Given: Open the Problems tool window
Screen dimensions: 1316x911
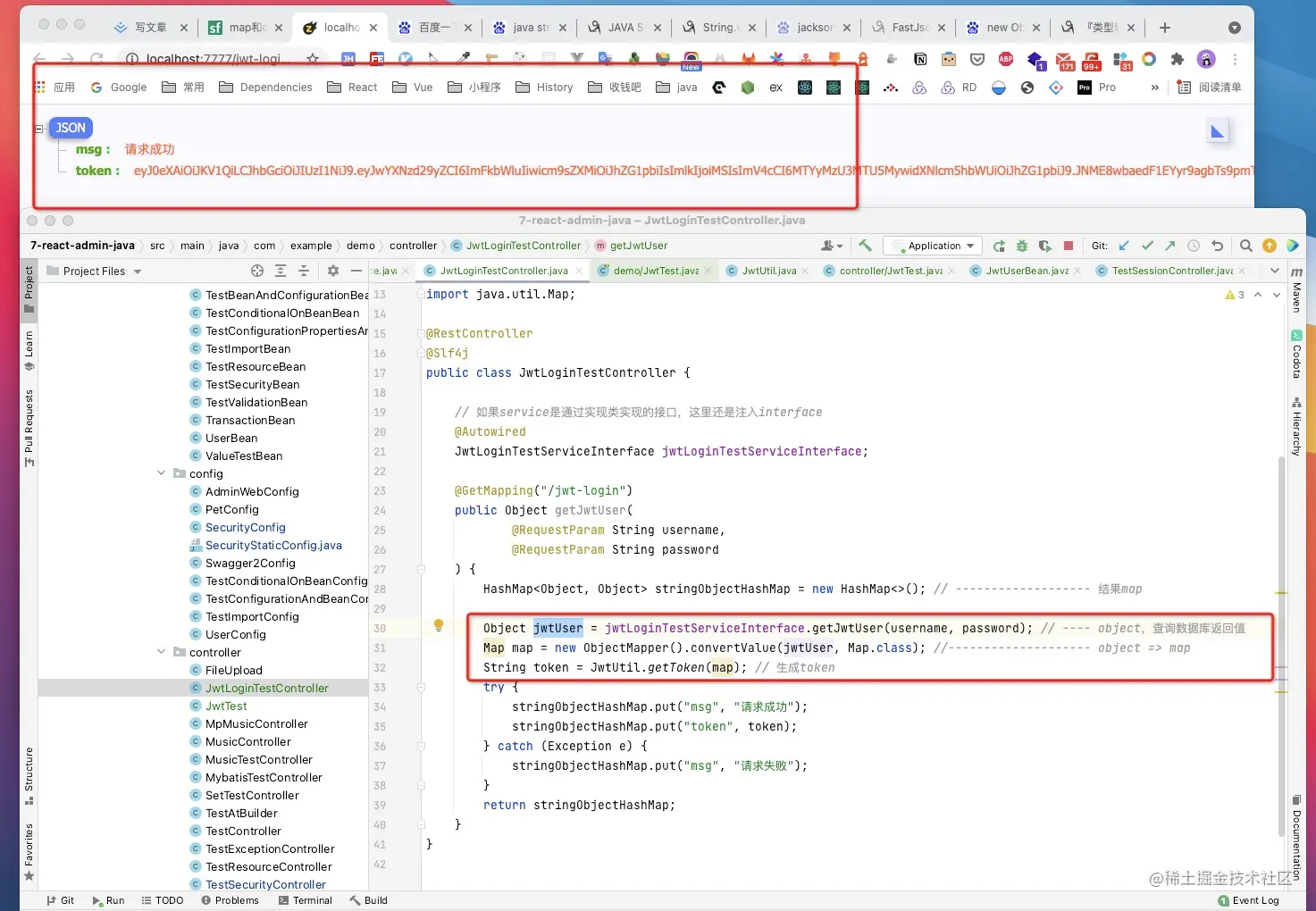Looking at the screenshot, I should [x=230, y=900].
